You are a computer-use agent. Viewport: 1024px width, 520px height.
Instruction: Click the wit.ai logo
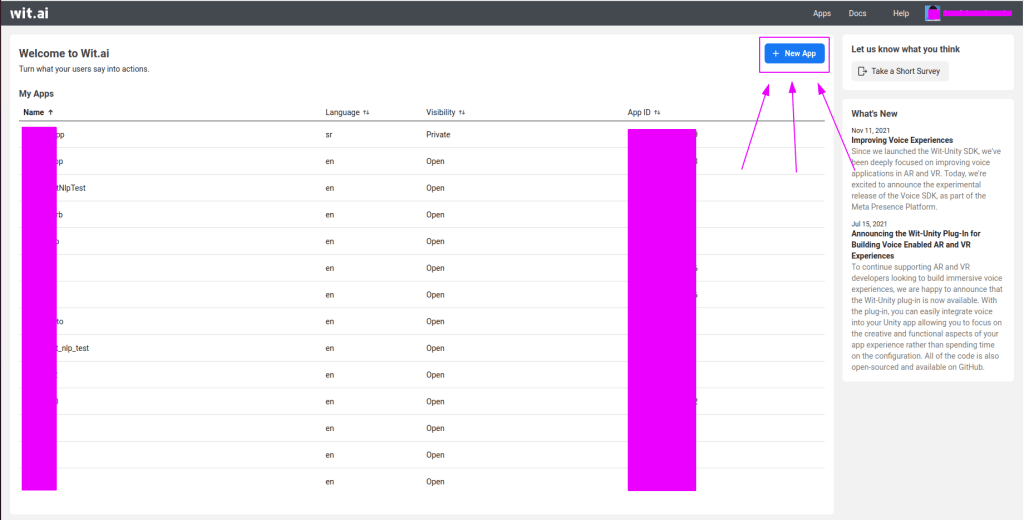click(x=29, y=13)
